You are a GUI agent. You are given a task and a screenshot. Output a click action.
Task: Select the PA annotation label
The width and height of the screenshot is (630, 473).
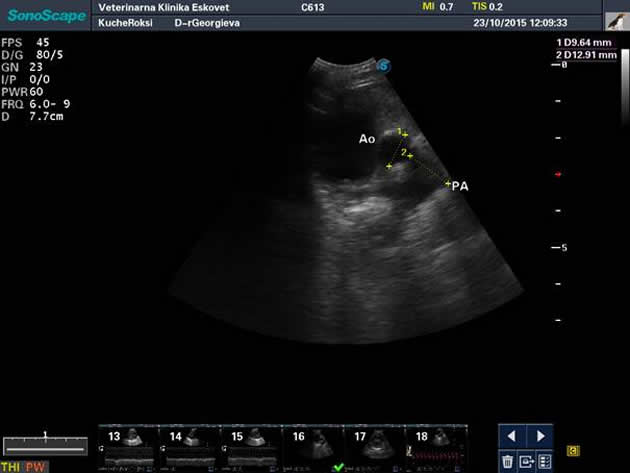point(460,186)
